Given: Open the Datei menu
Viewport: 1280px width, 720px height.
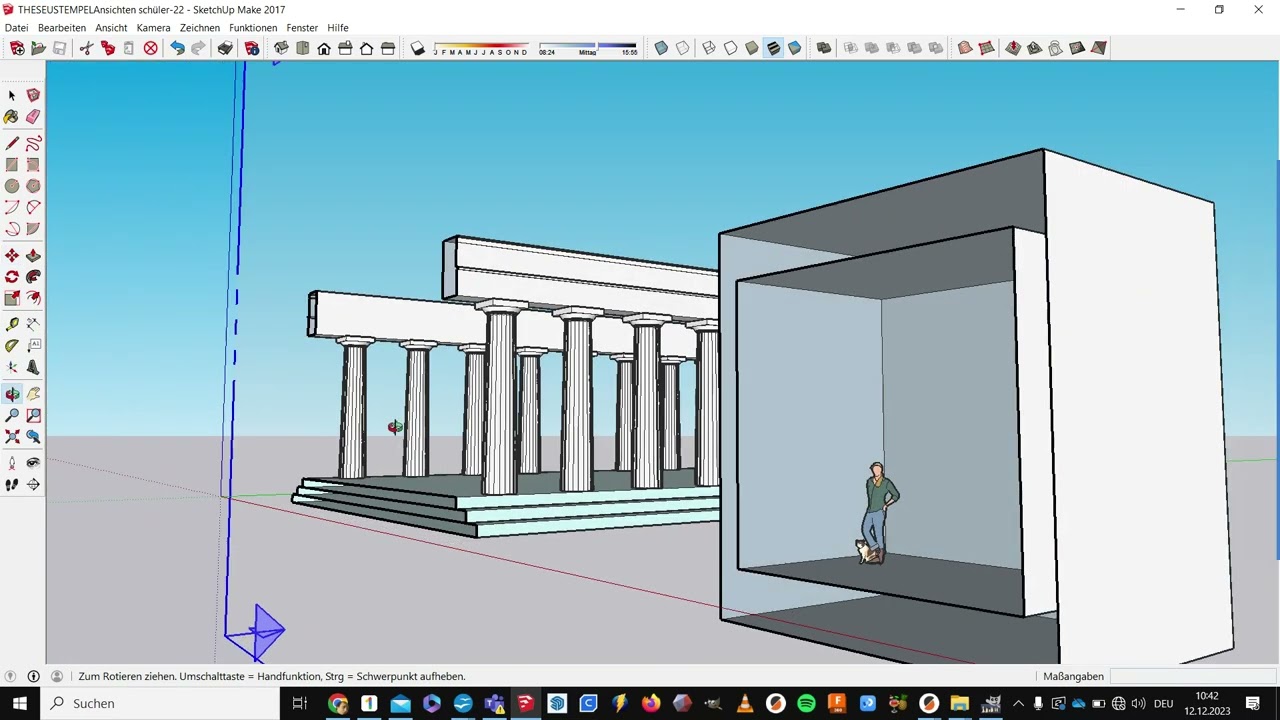Looking at the screenshot, I should pyautogui.click(x=16, y=28).
